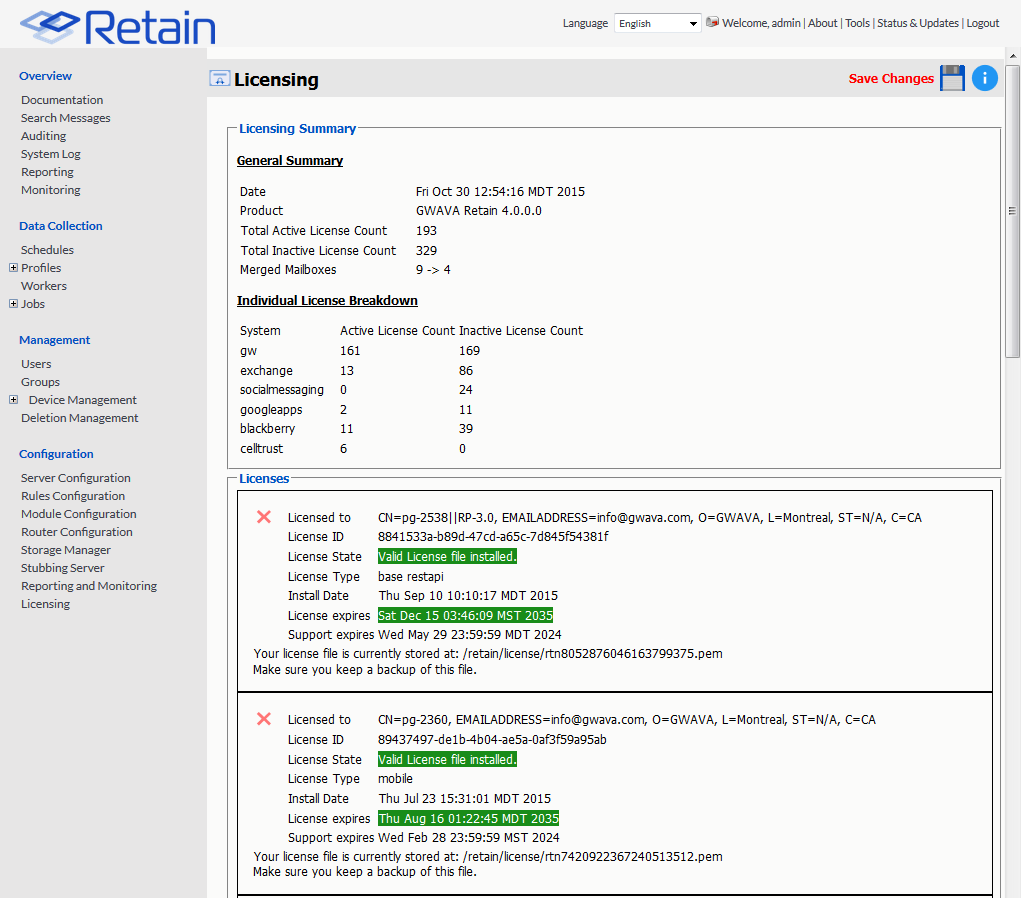This screenshot has width=1021, height=898.
Task: Expand the Profiles tree node
Action: 13,268
